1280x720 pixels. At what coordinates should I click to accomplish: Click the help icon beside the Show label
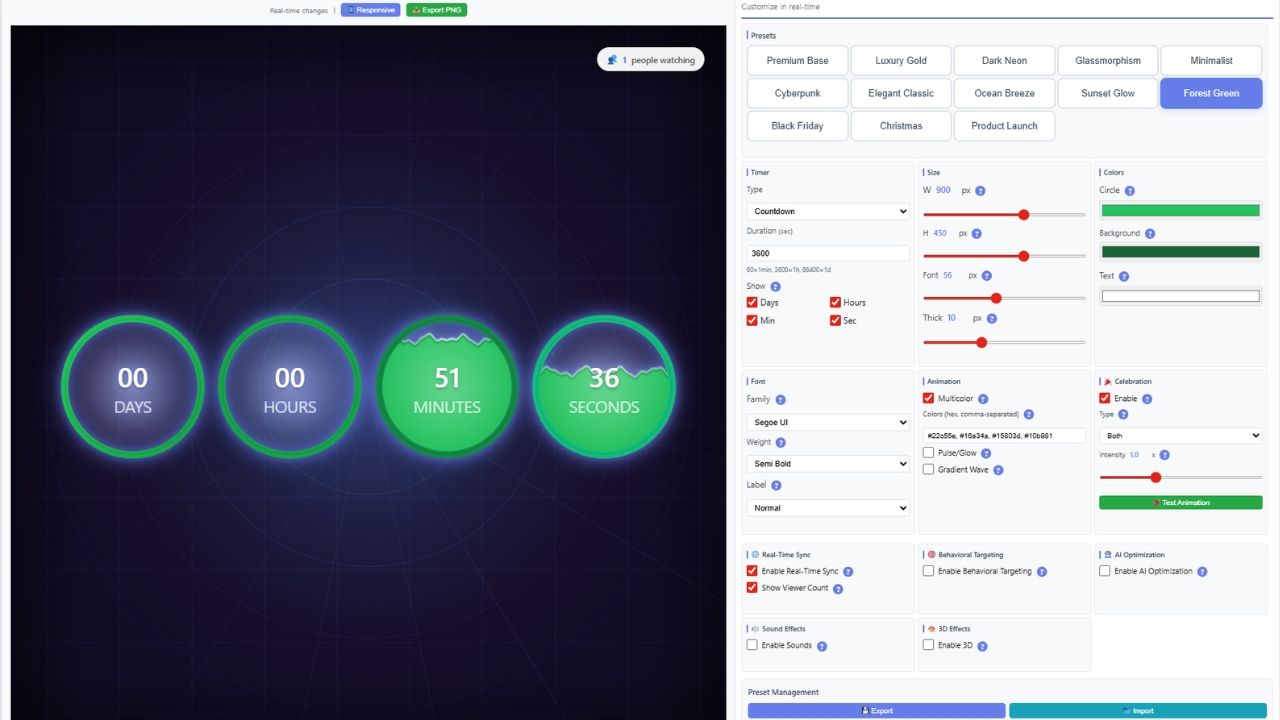776,287
